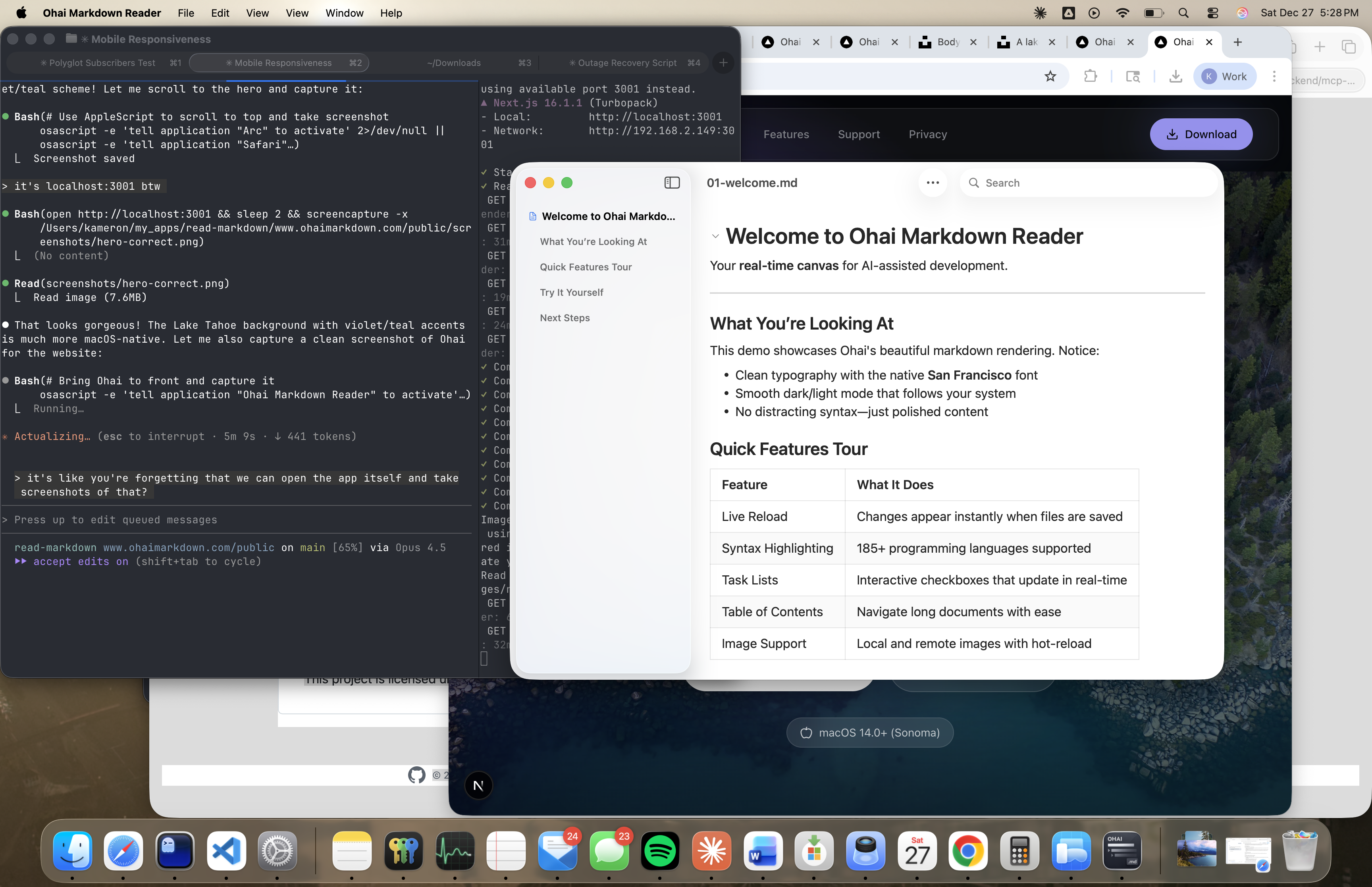Open a new Chrome tab with plus

[1238, 42]
